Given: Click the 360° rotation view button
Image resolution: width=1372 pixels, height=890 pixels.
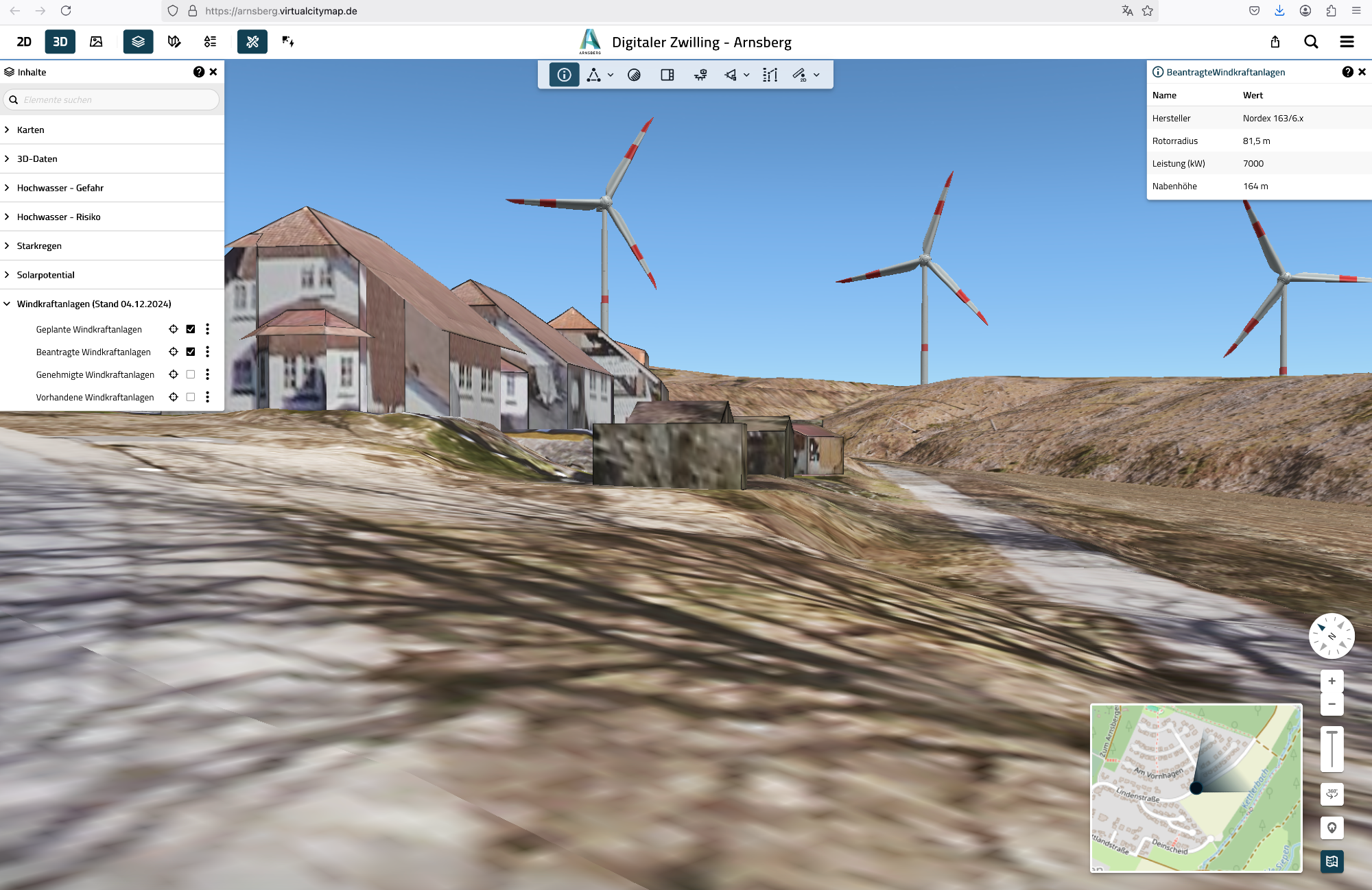Looking at the screenshot, I should (1332, 794).
